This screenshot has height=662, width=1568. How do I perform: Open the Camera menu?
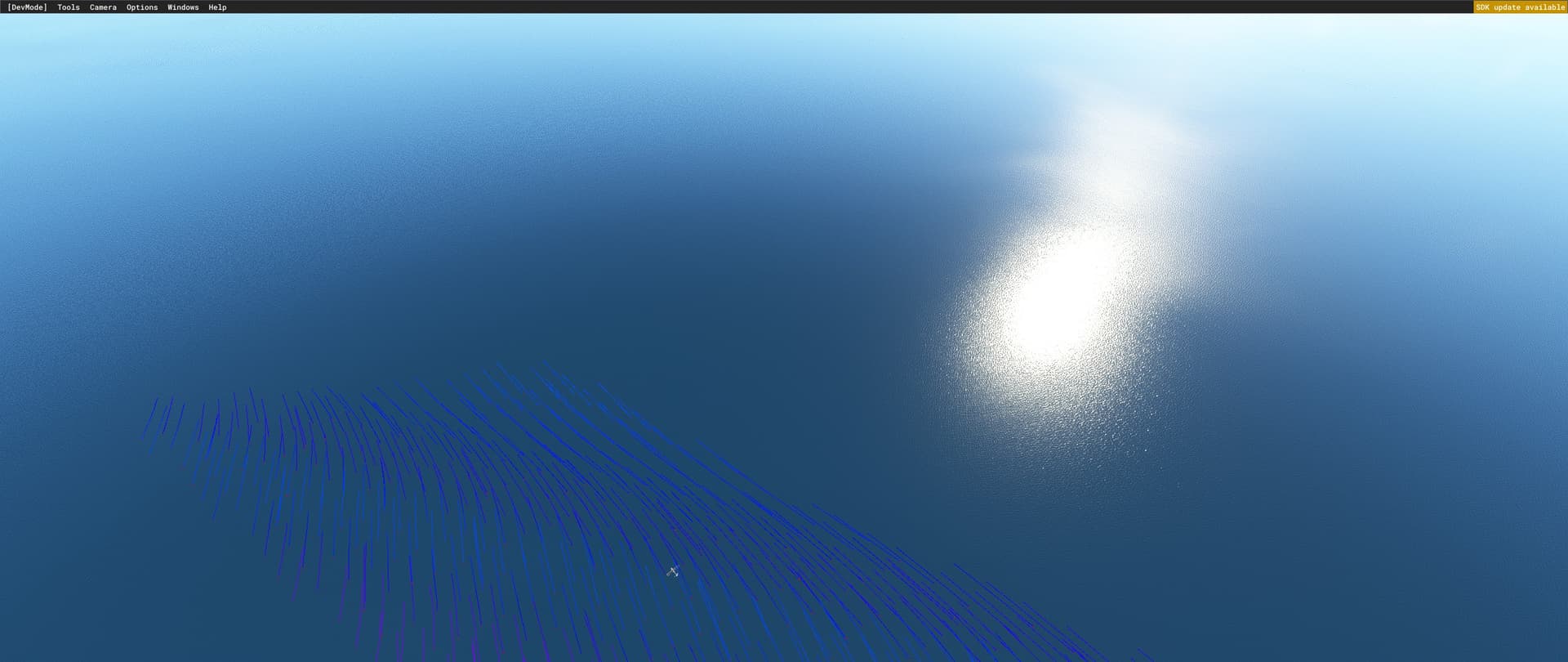pyautogui.click(x=103, y=7)
